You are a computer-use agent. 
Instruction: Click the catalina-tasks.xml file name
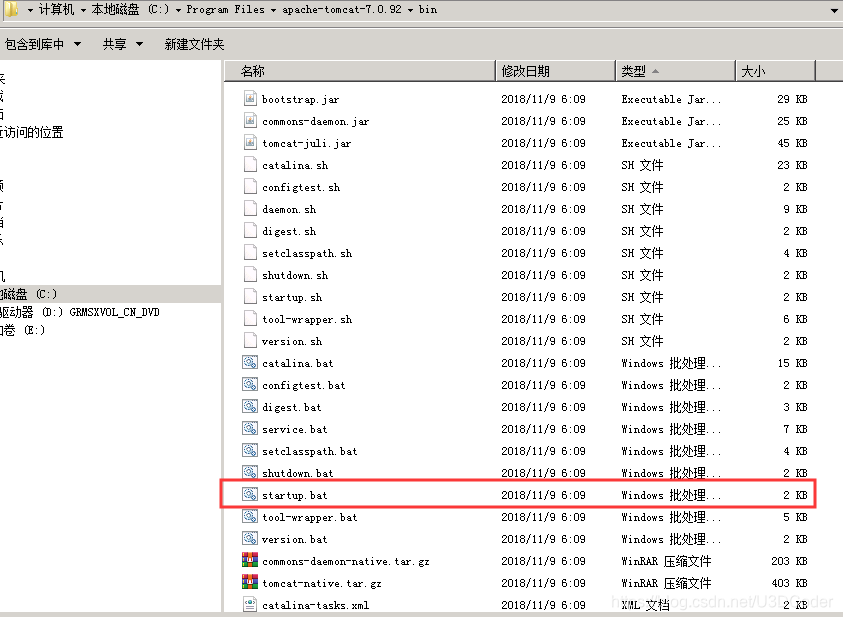pos(316,605)
